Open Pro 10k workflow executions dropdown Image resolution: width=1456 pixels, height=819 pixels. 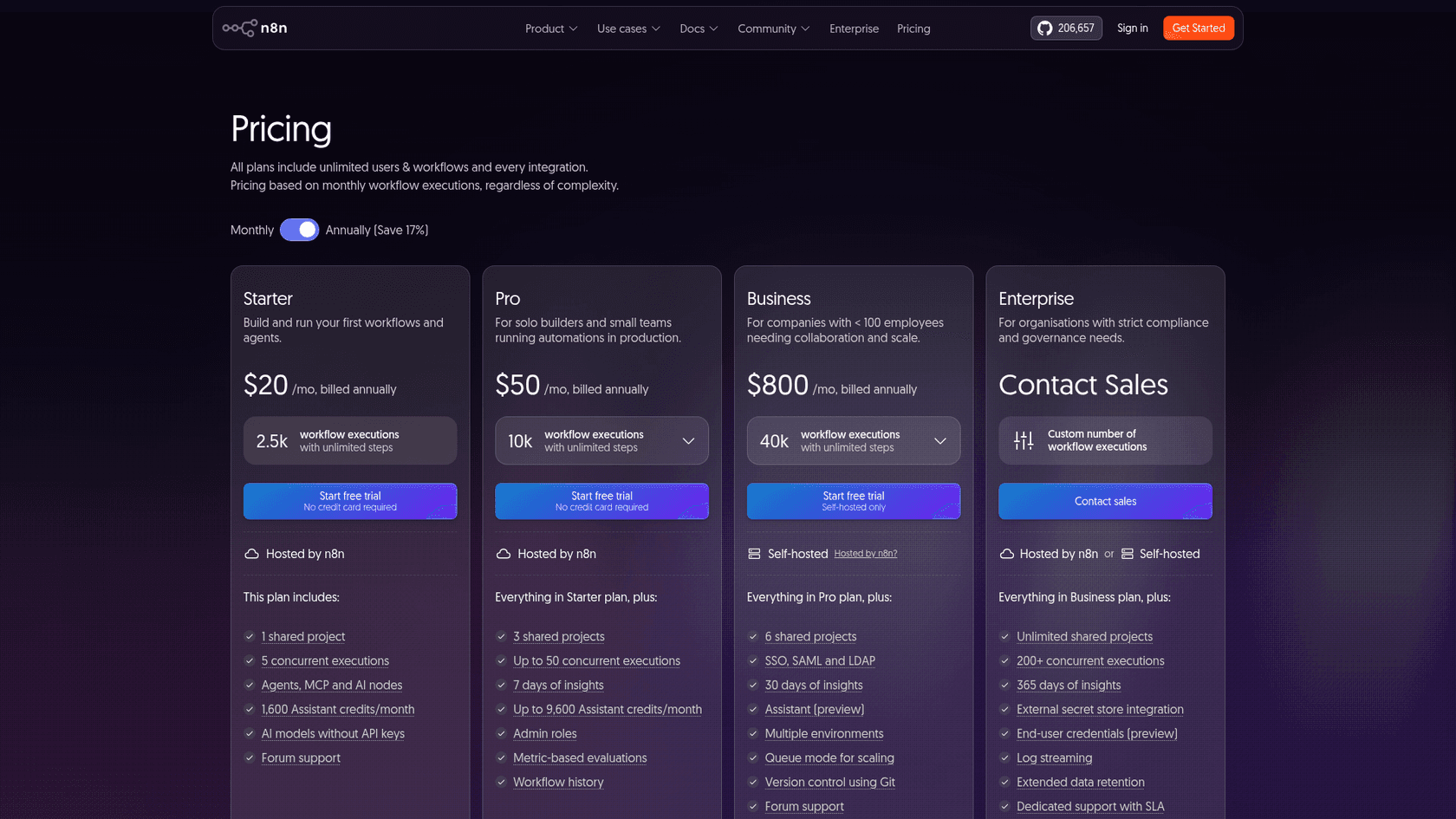pos(601,440)
